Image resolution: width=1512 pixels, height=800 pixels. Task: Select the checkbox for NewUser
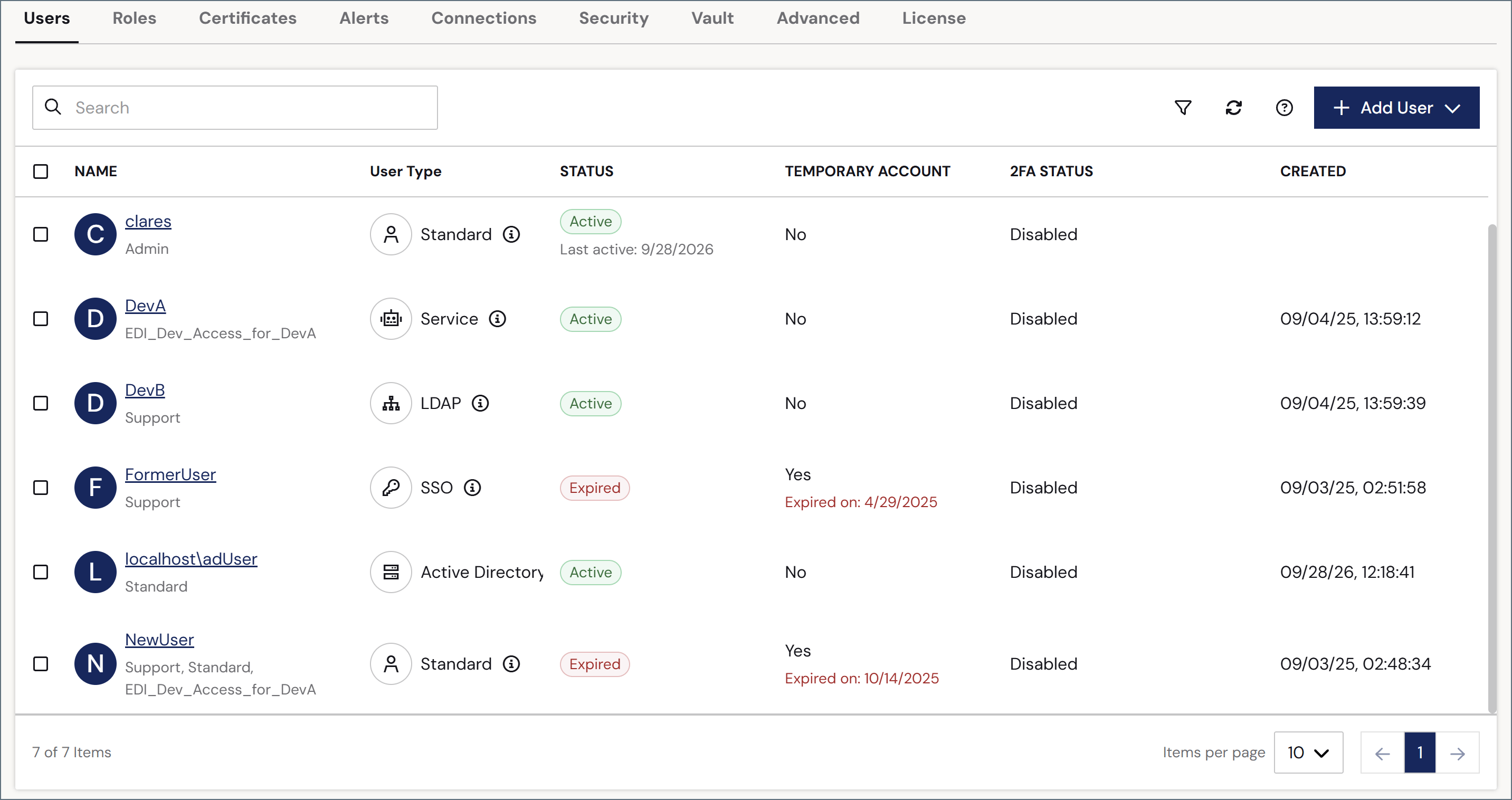(x=41, y=664)
